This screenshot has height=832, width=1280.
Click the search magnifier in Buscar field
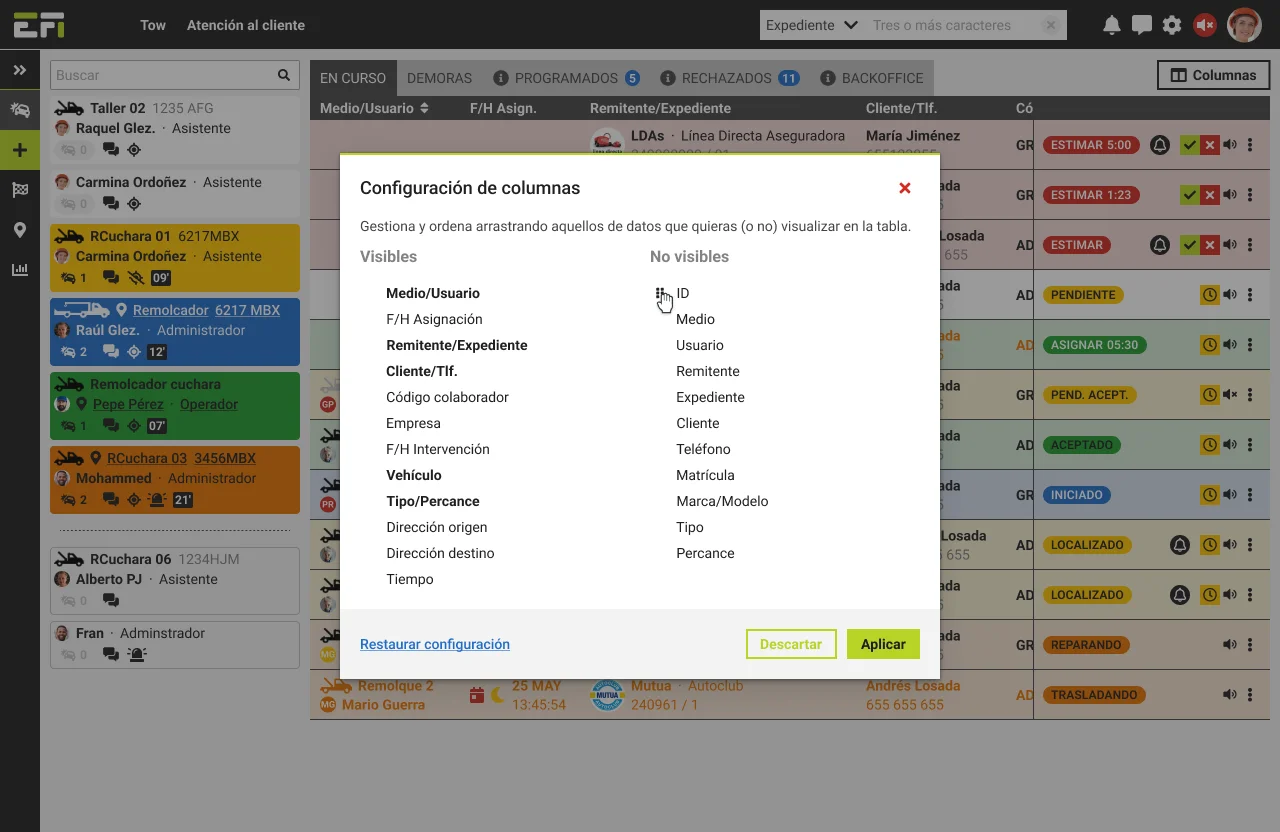(x=284, y=75)
